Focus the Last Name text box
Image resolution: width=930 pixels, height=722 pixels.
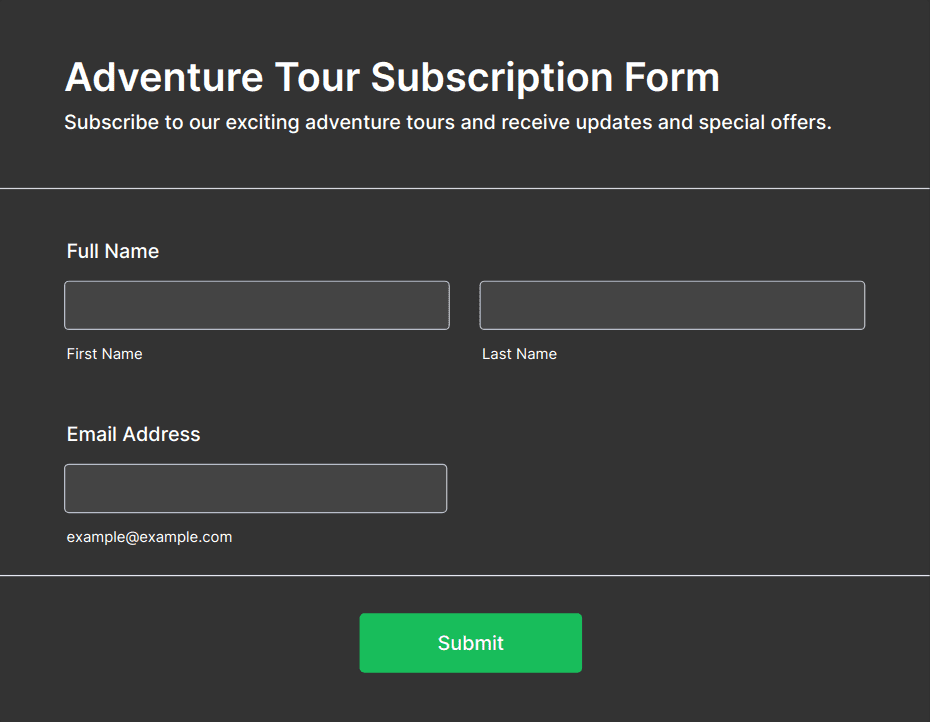tap(672, 306)
